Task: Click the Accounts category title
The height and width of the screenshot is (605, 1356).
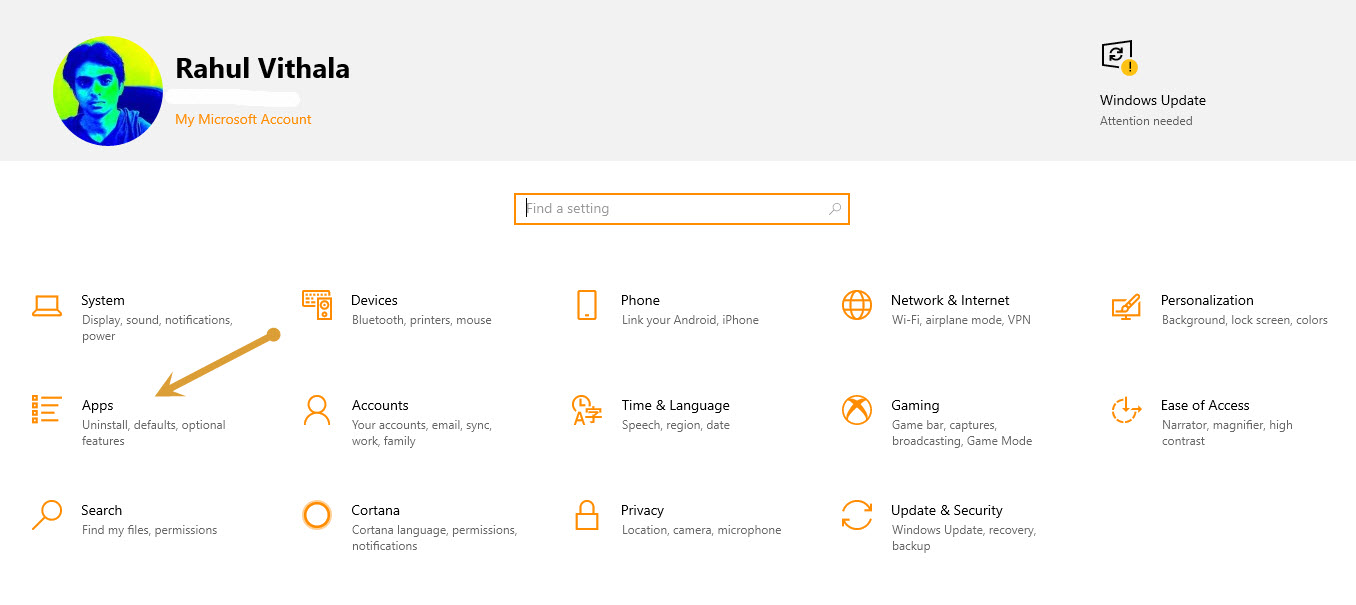Action: (380, 405)
